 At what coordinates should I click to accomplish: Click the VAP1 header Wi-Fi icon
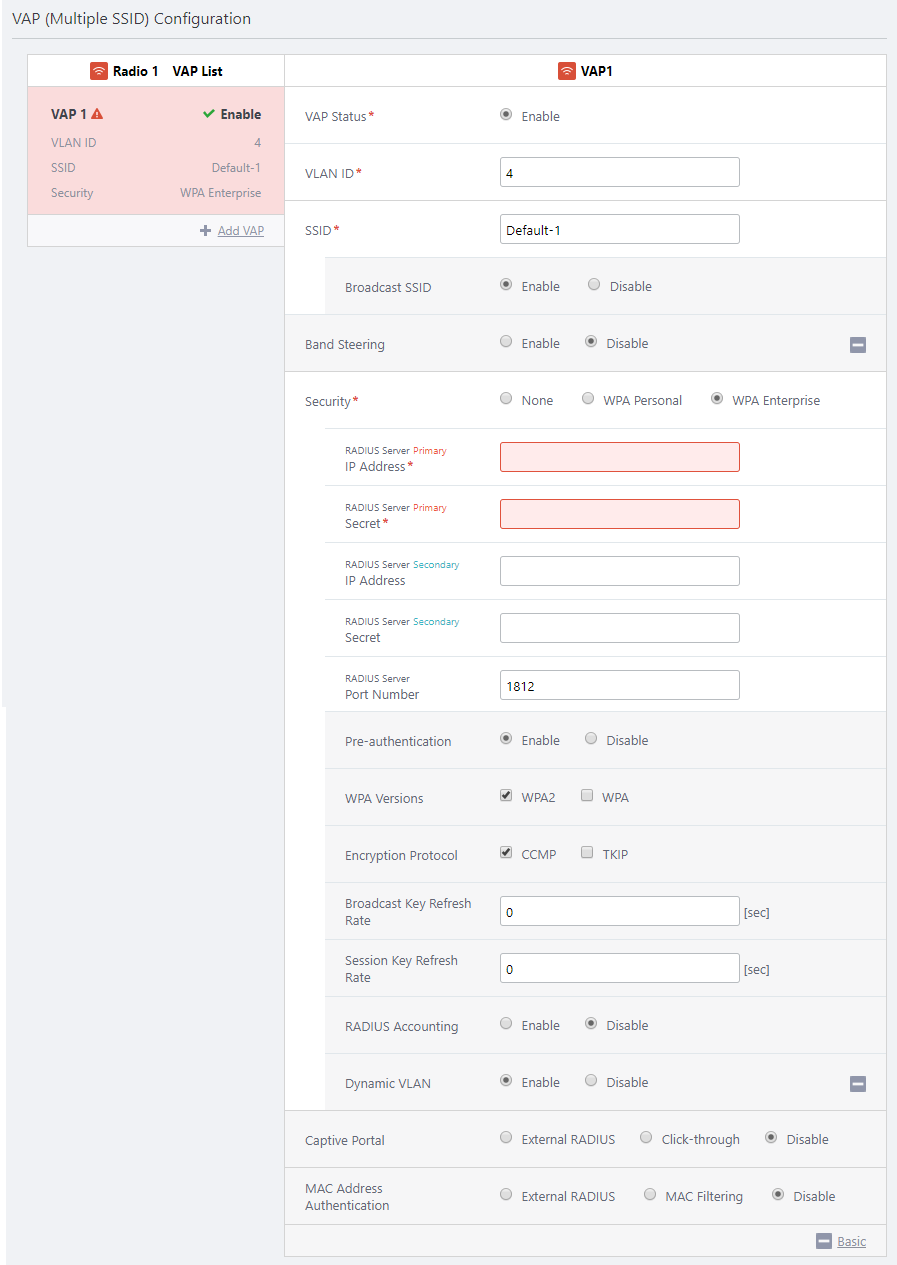(567, 71)
